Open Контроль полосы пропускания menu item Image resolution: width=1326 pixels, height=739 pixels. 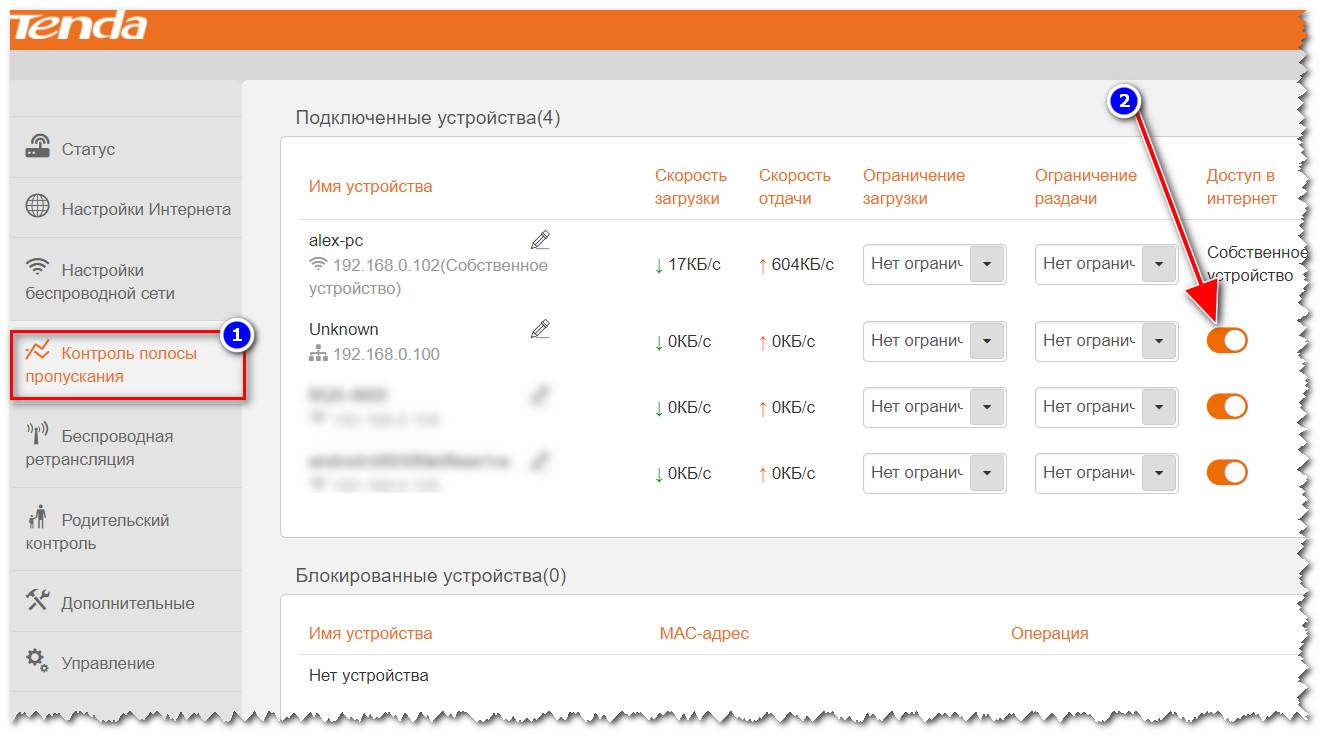128,365
